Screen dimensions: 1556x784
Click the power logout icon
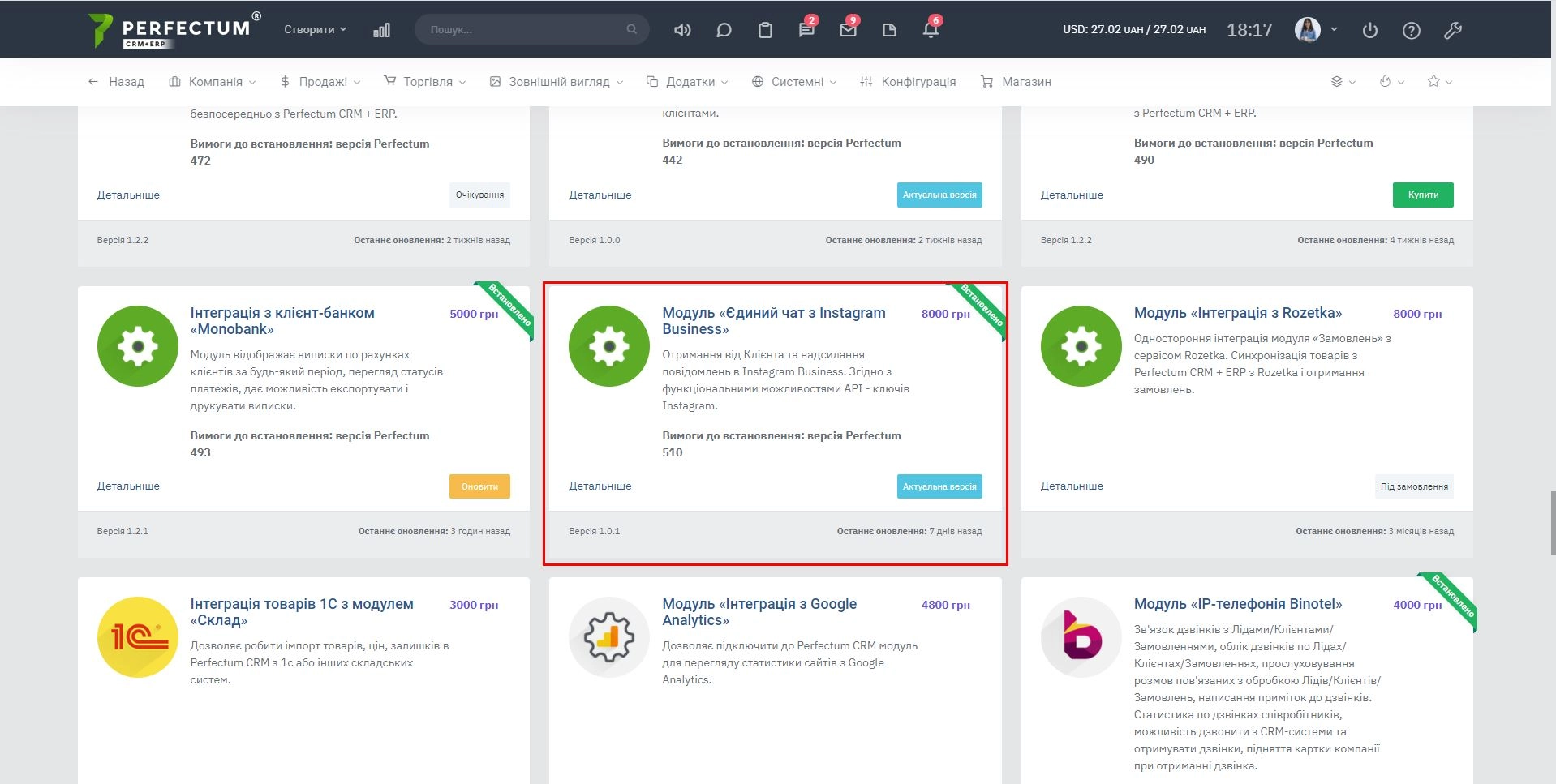point(1370,31)
